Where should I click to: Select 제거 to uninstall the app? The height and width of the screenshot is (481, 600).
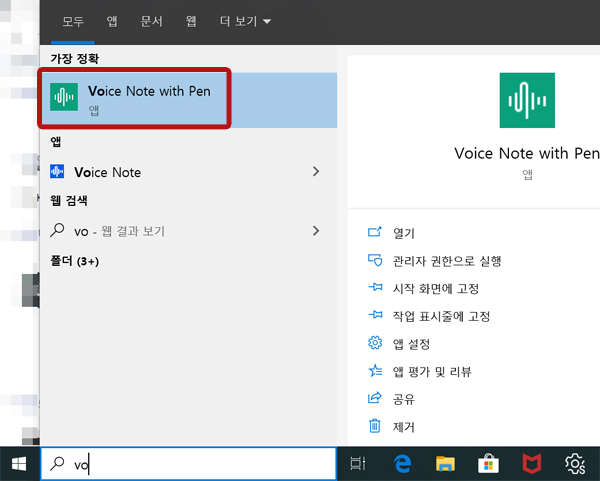coord(404,427)
